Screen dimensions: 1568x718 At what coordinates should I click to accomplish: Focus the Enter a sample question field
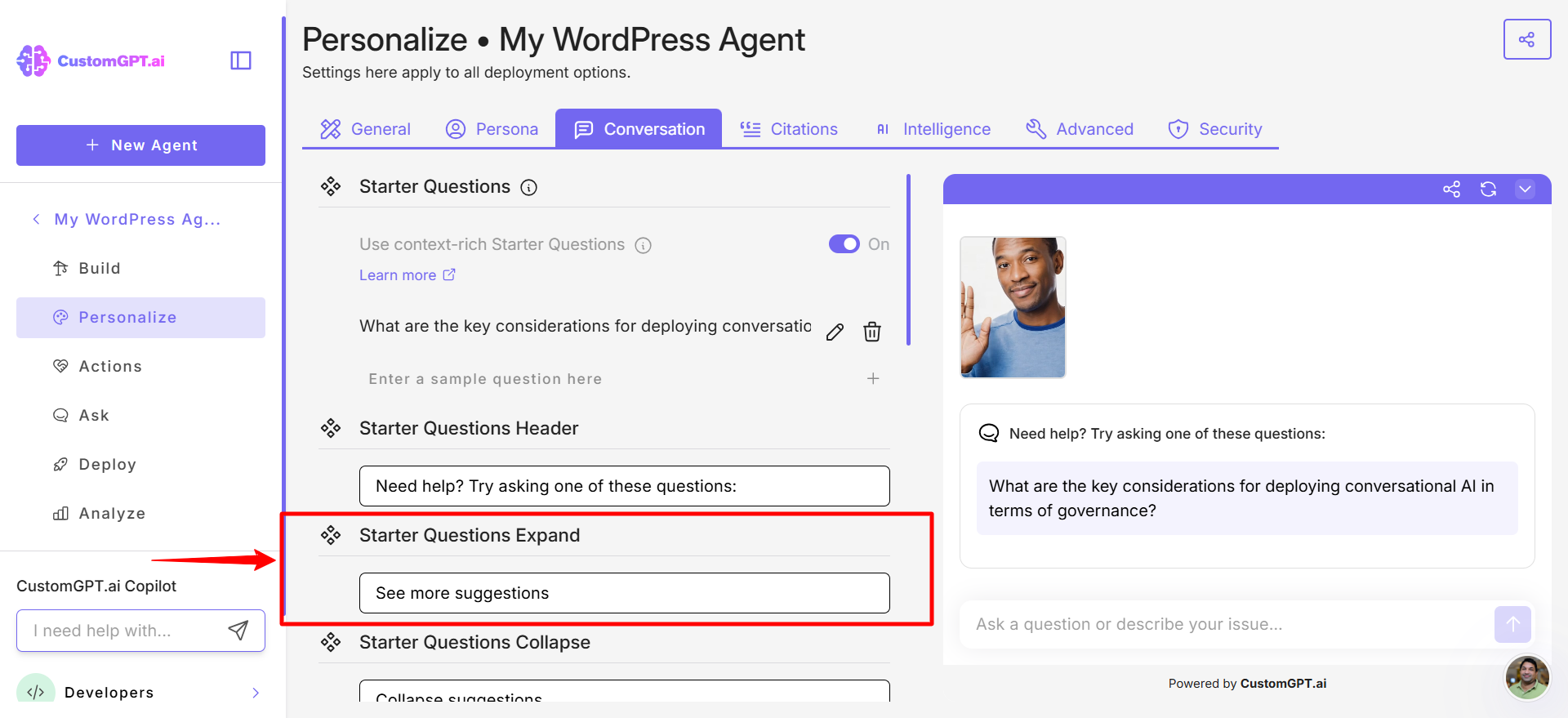pos(608,378)
